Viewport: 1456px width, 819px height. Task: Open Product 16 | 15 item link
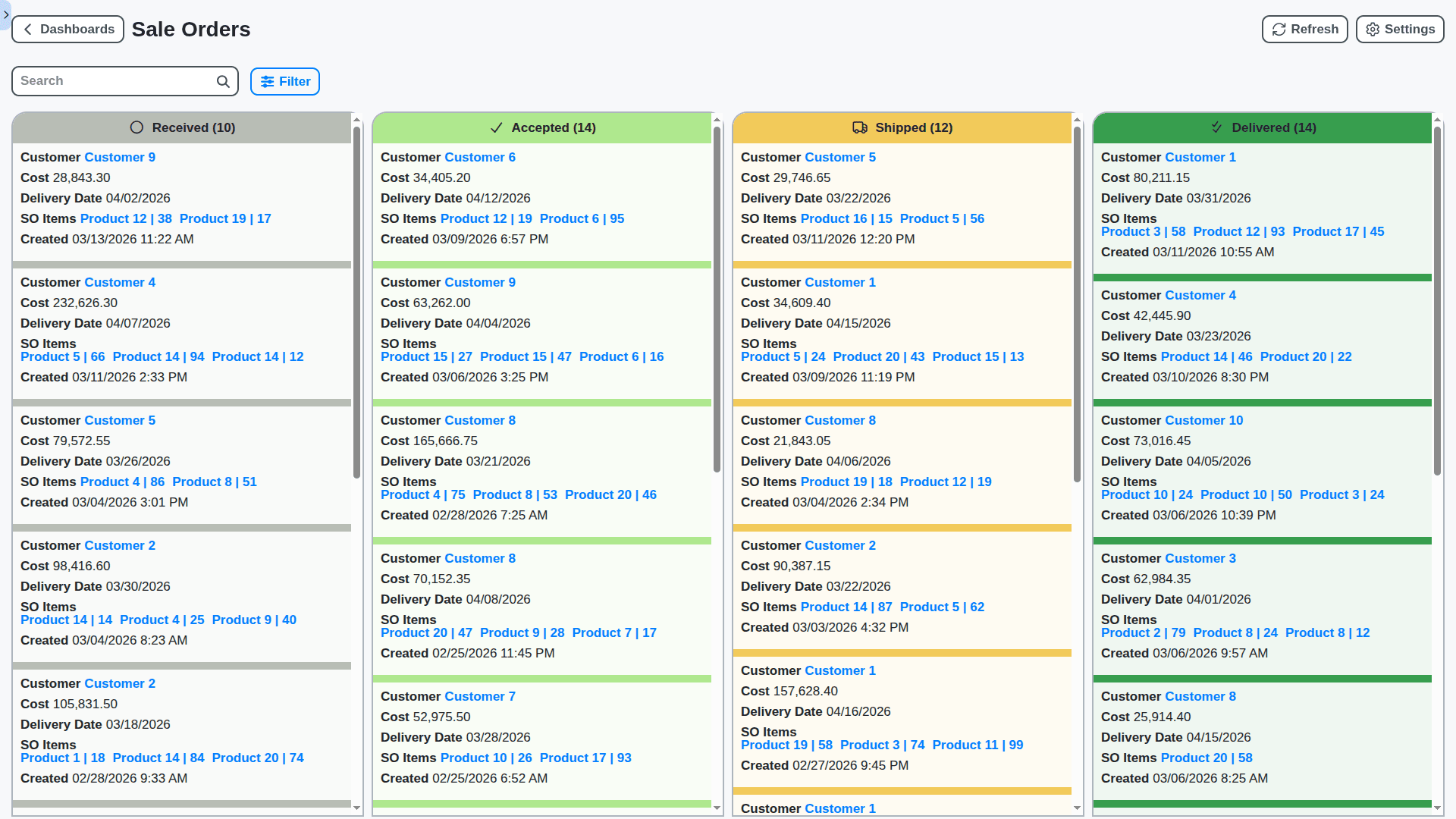point(846,218)
